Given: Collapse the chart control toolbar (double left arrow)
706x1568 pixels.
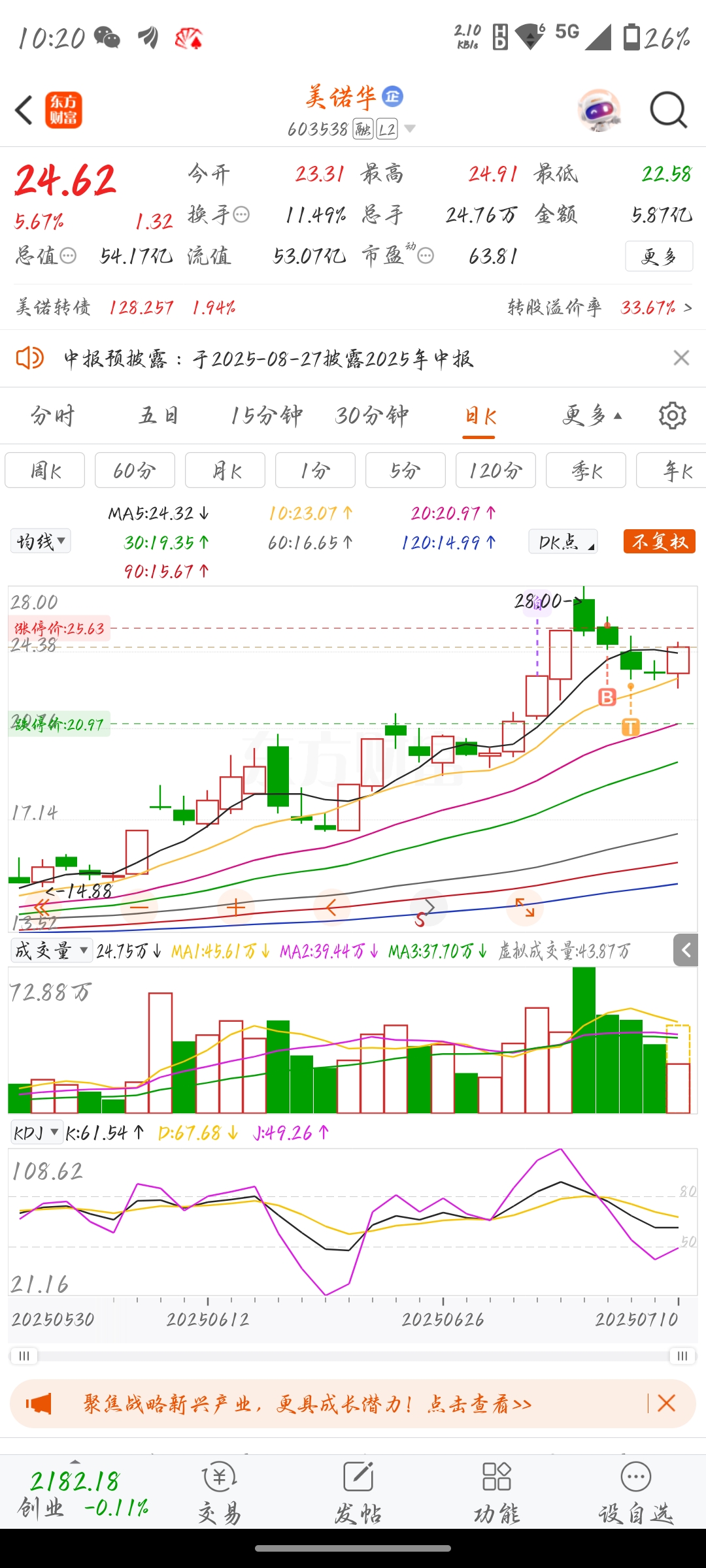Looking at the screenshot, I should tap(42, 907).
